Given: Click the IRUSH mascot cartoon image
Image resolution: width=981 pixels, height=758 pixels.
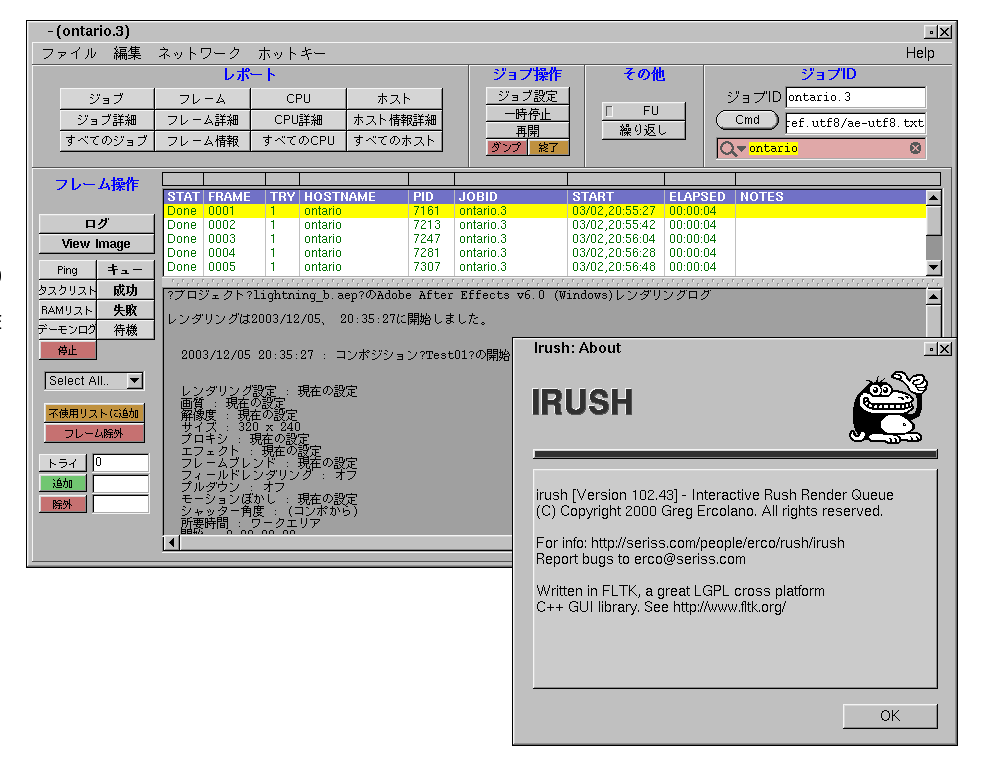Looking at the screenshot, I should [888, 407].
